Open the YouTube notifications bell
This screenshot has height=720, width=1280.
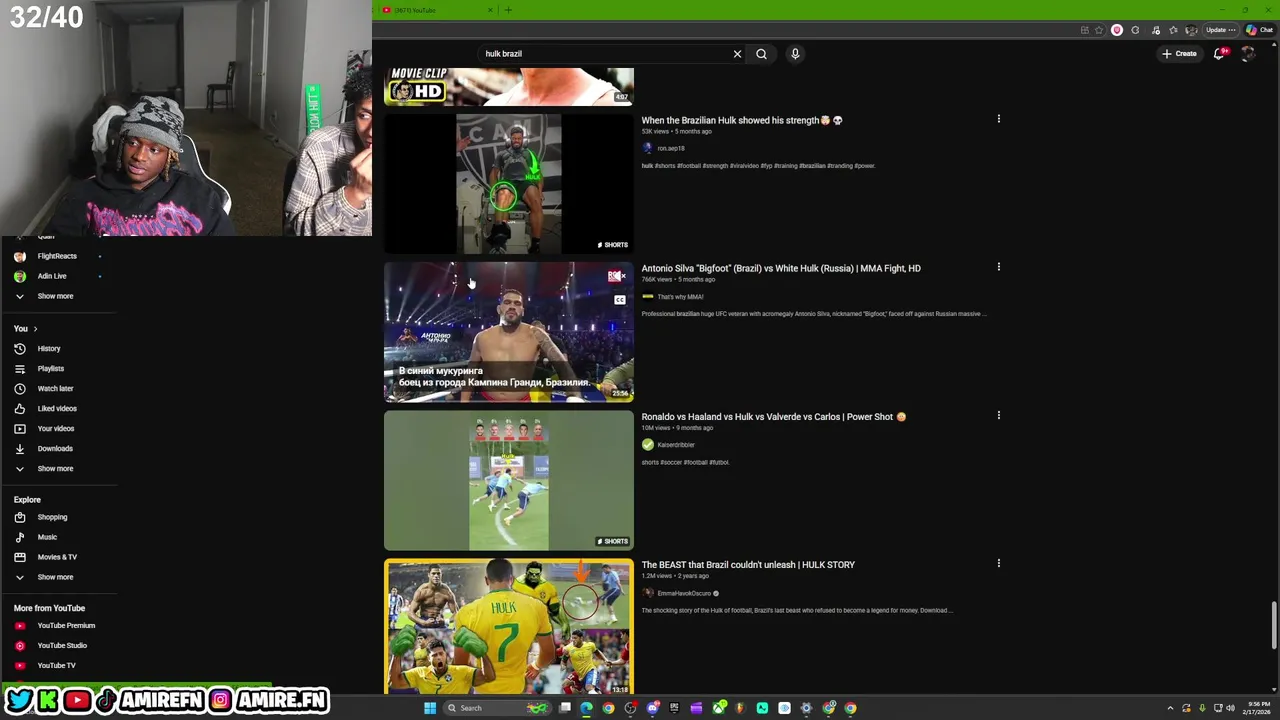[1219, 54]
